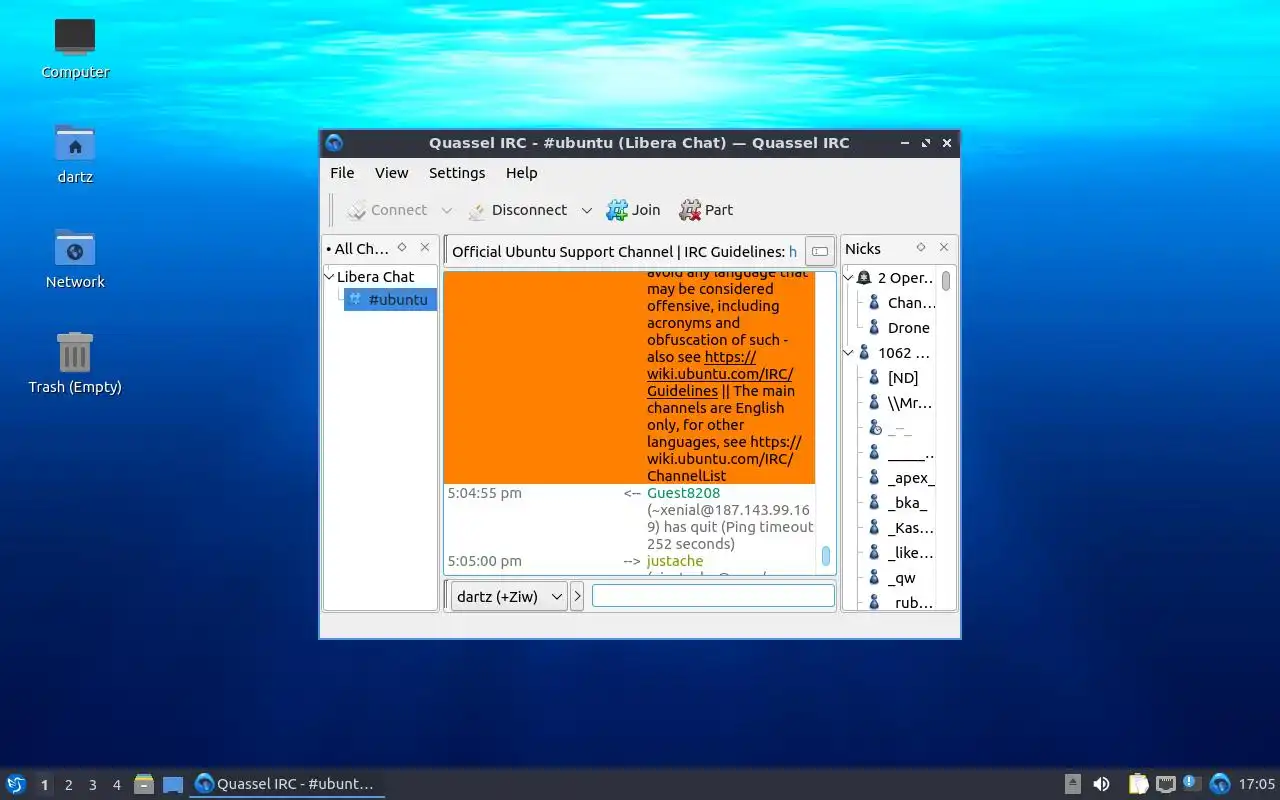The image size is (1280, 800).
Task: Click the nick list scrollbar handle
Action: click(946, 281)
